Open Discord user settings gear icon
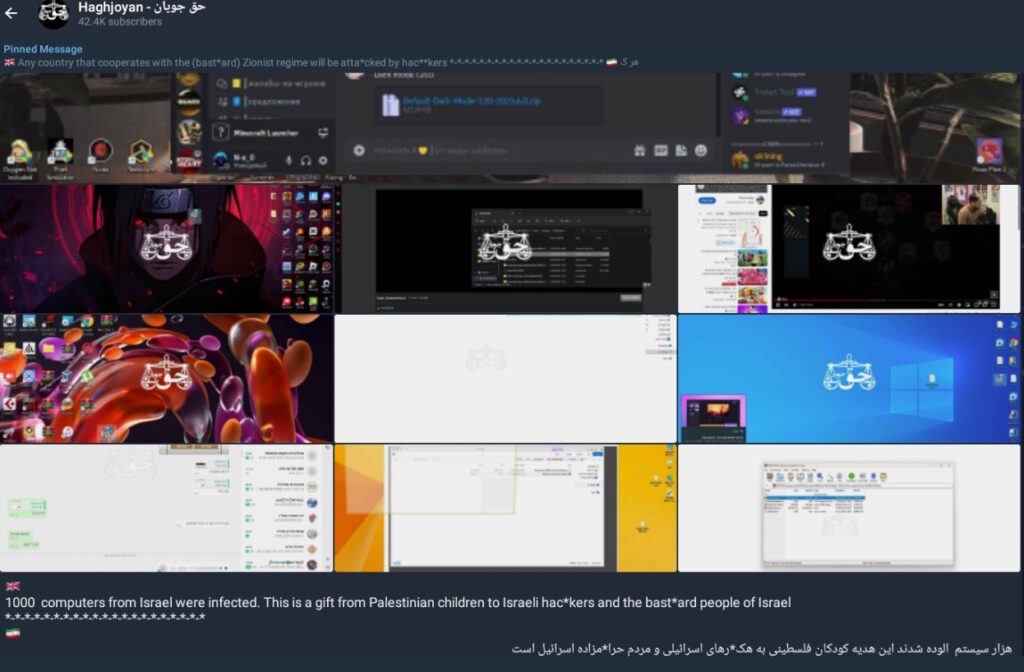This screenshot has width=1024, height=672. coord(323,160)
